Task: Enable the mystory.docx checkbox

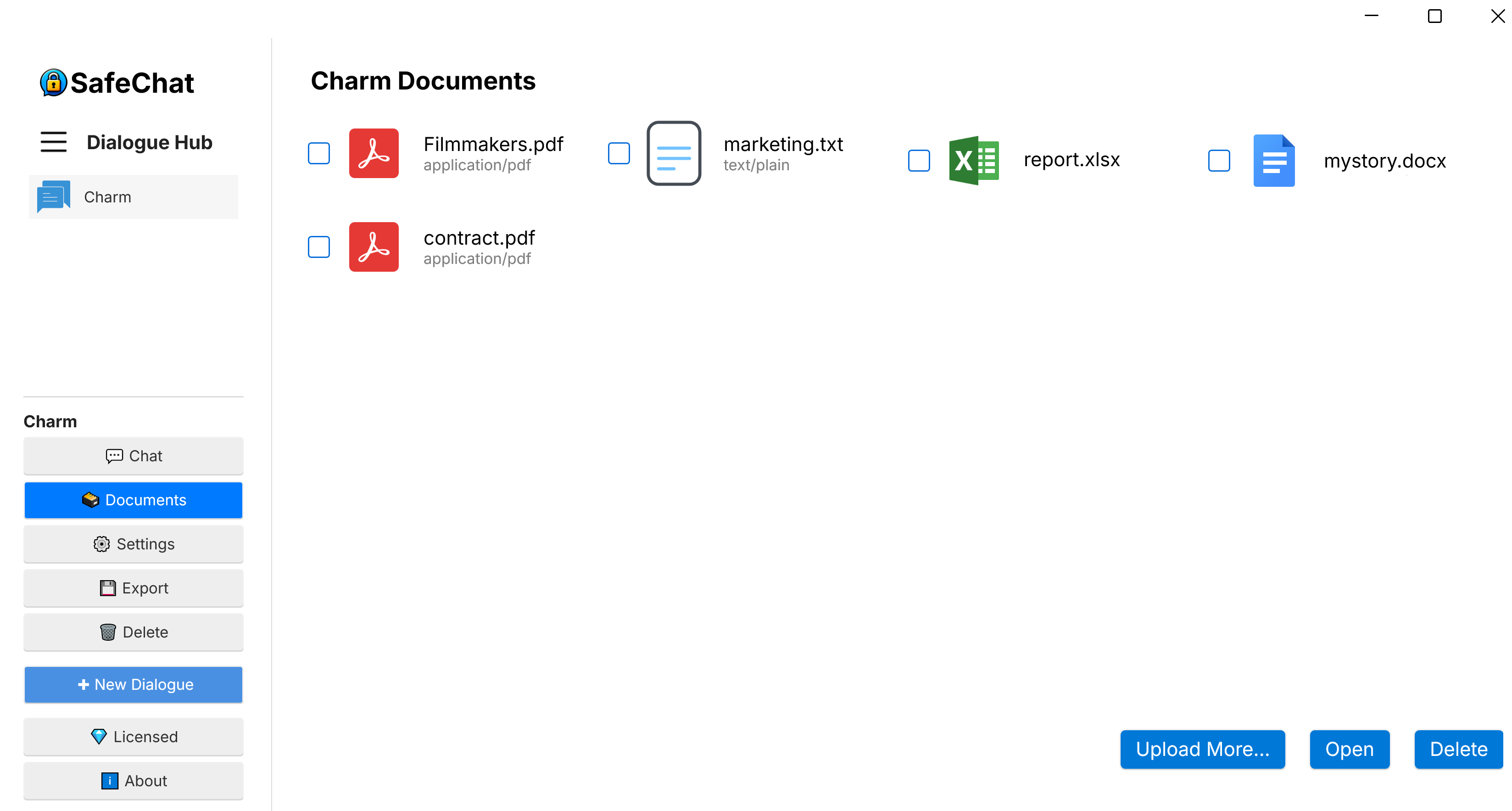Action: [x=1218, y=160]
